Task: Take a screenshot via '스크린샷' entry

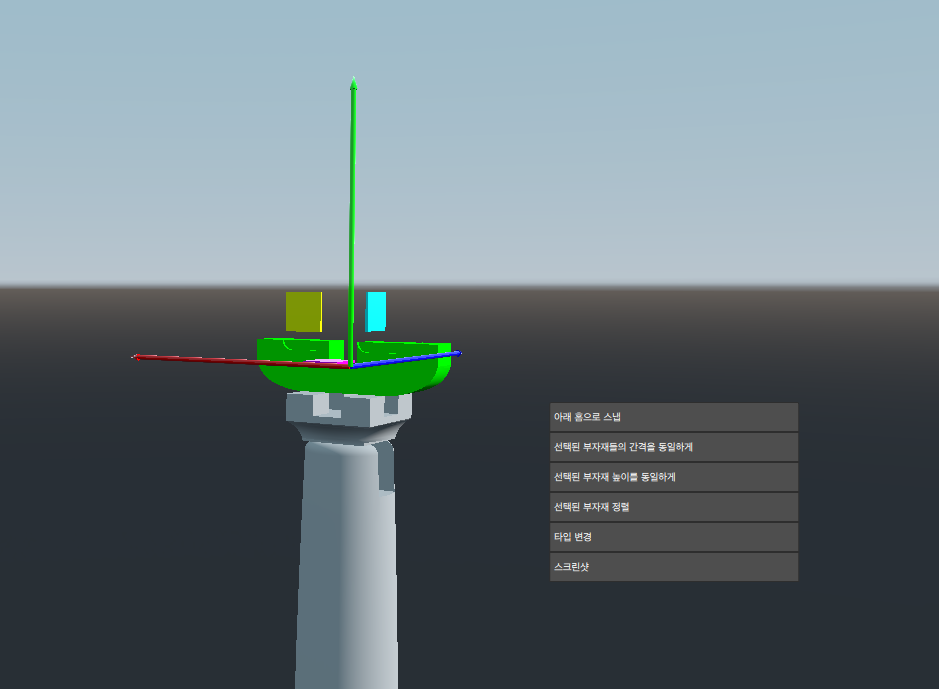Action: point(673,567)
